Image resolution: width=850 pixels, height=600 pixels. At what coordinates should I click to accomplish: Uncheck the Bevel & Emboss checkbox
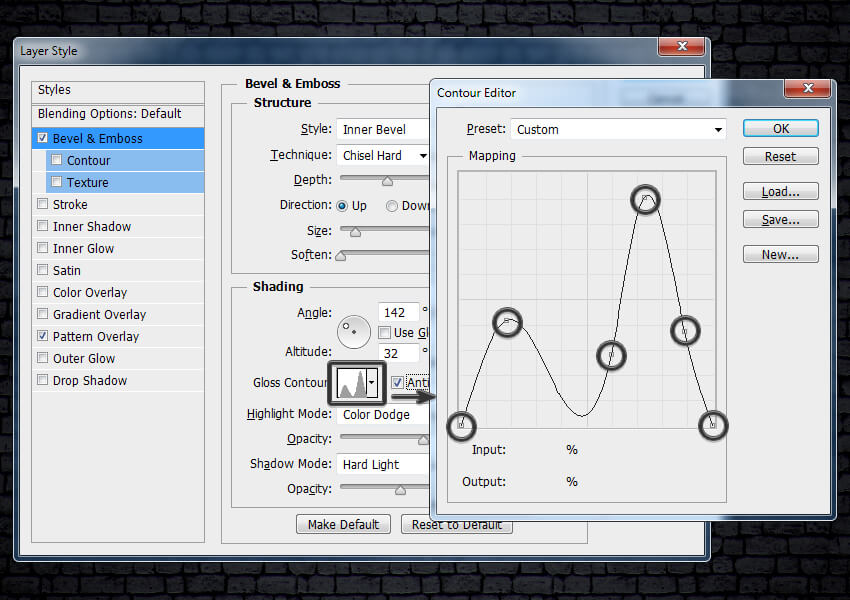click(x=42, y=139)
